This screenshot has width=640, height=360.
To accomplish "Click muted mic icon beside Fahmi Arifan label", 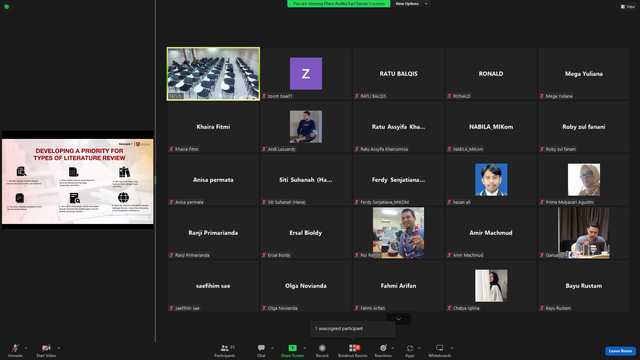I will point(357,308).
